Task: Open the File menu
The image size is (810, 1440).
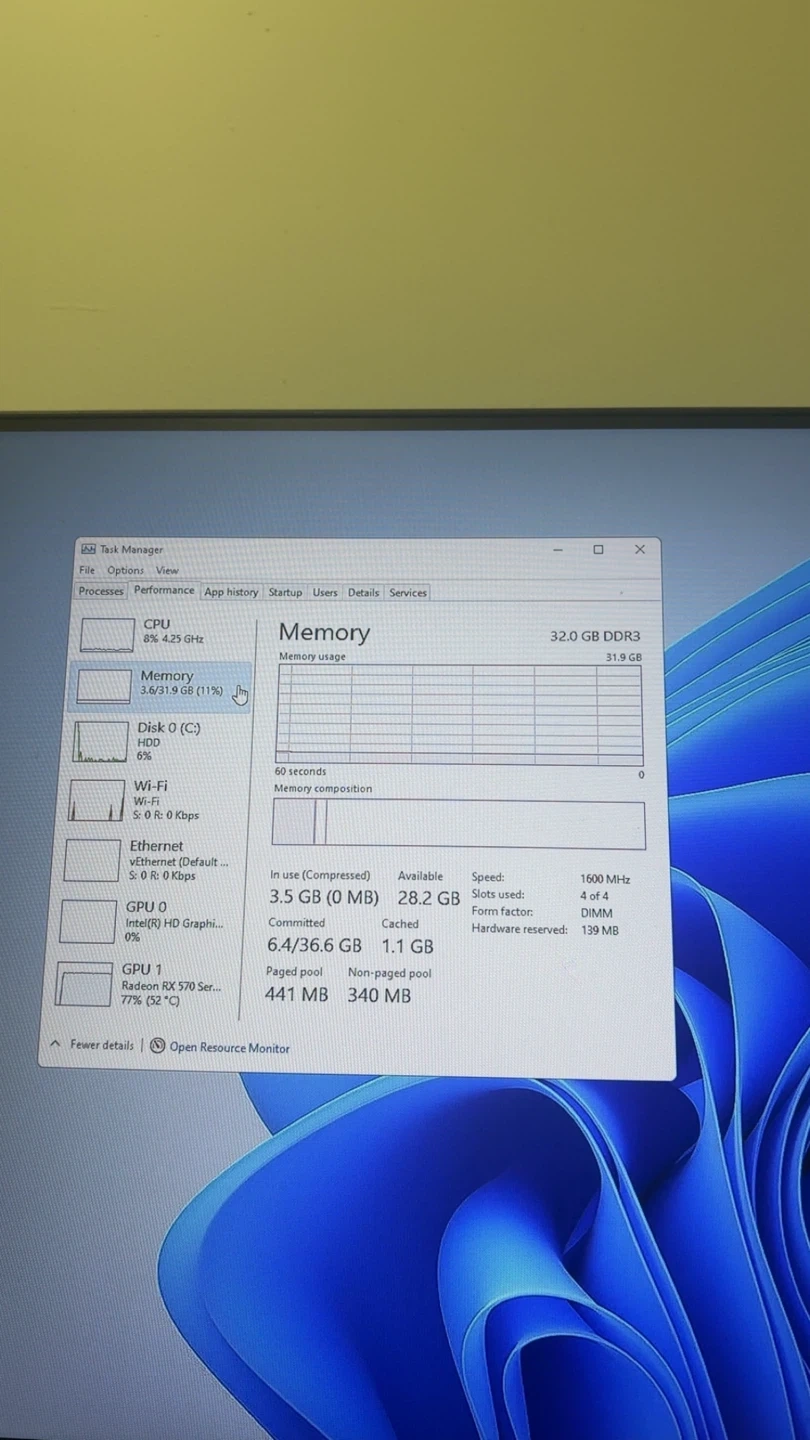Action: click(x=87, y=570)
